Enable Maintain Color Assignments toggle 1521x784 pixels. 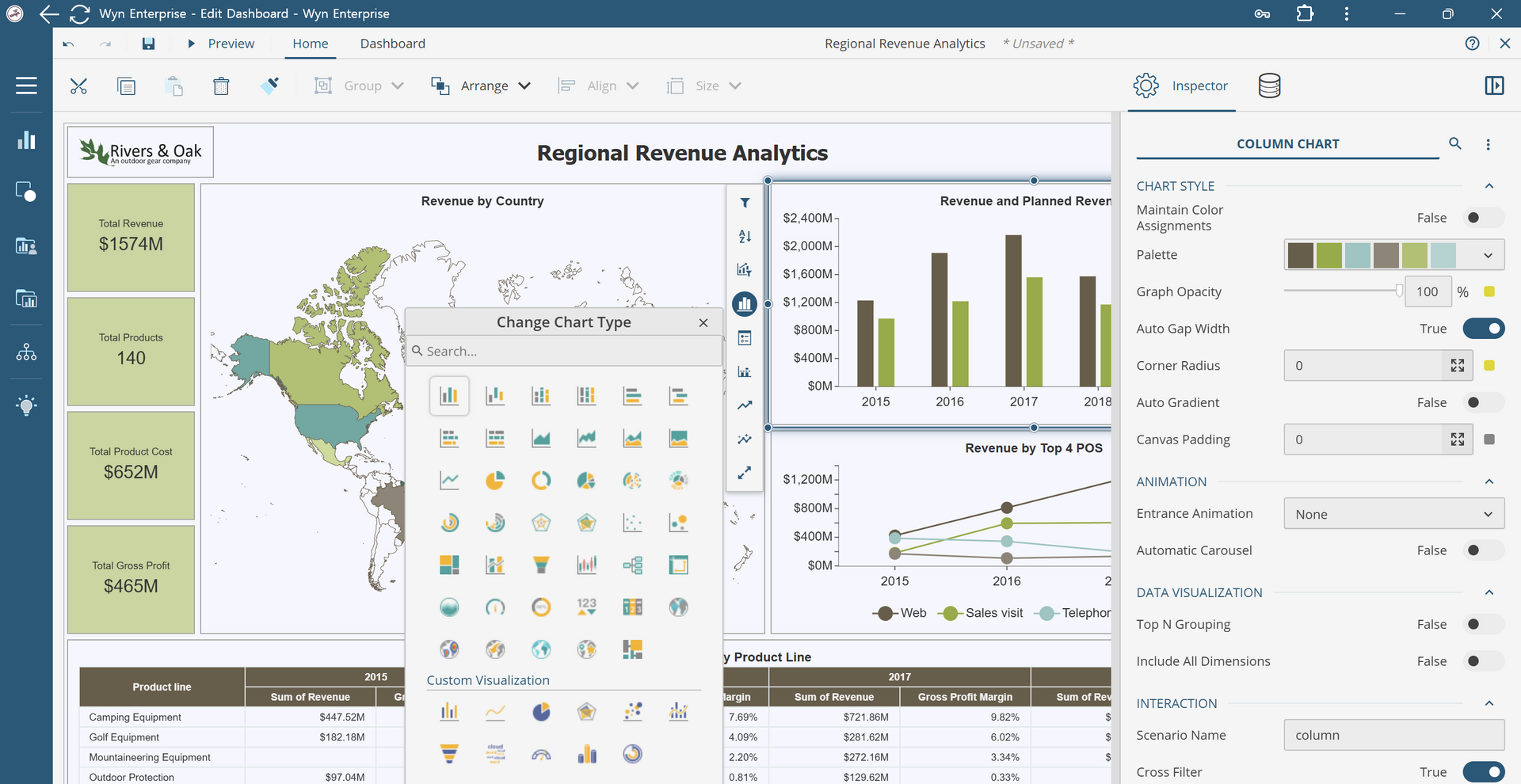1483,218
